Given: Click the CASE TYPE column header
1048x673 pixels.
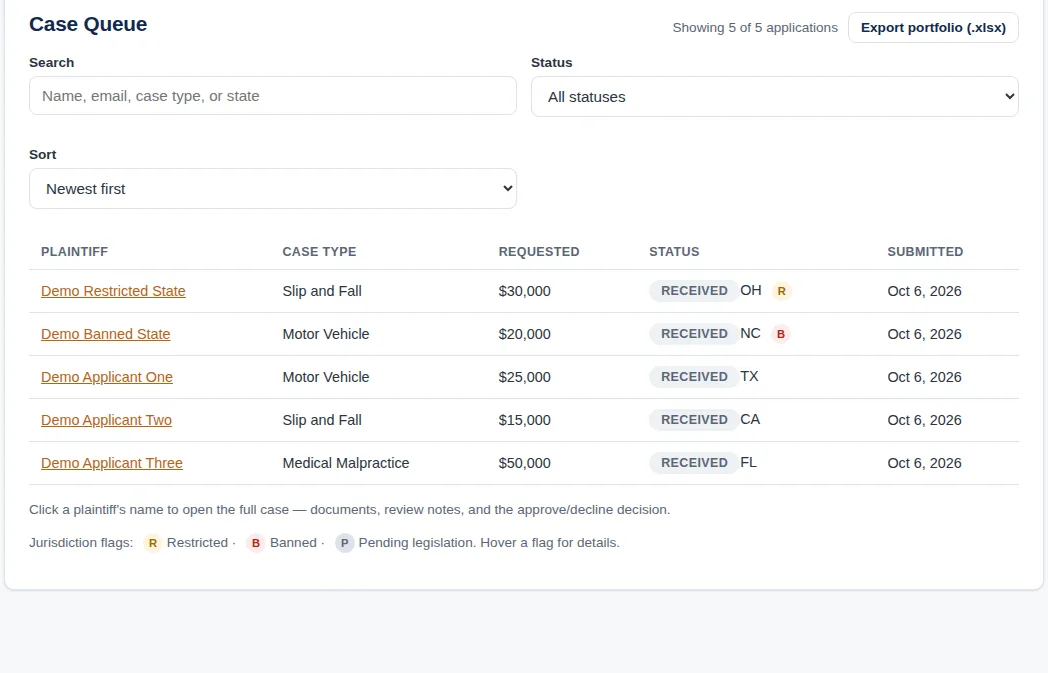Looking at the screenshot, I should (319, 252).
